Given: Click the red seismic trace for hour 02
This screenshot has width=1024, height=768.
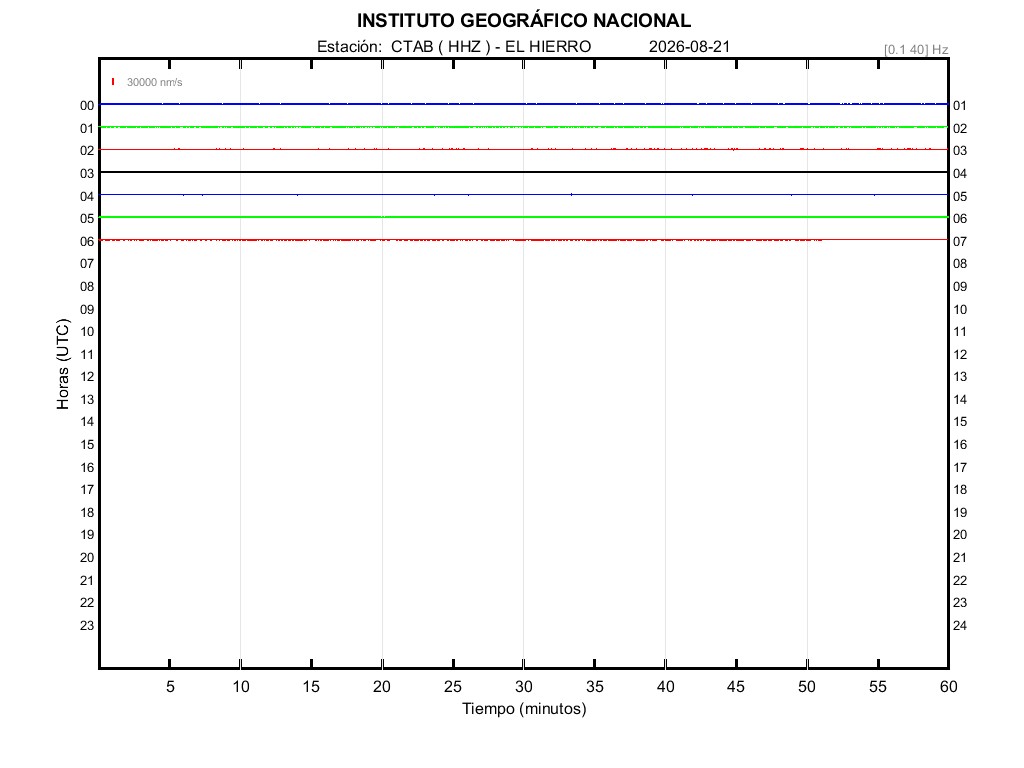Looking at the screenshot, I should (x=524, y=150).
